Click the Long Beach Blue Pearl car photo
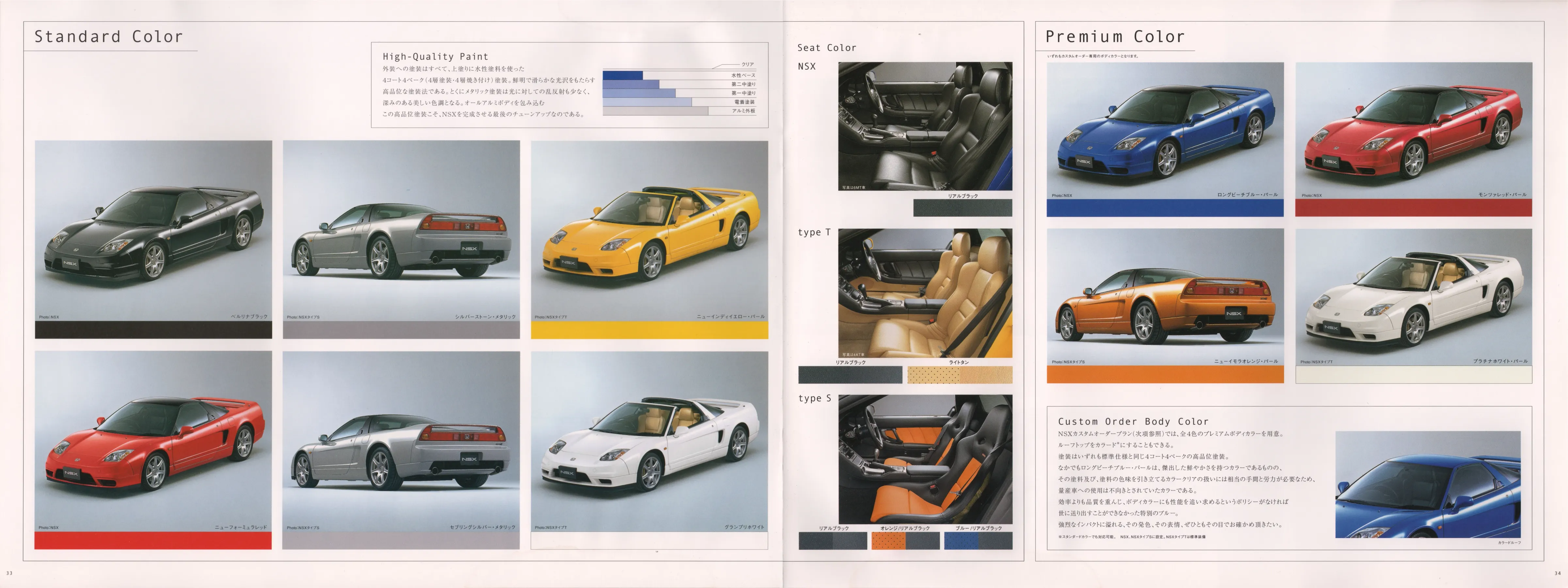 [1165, 131]
